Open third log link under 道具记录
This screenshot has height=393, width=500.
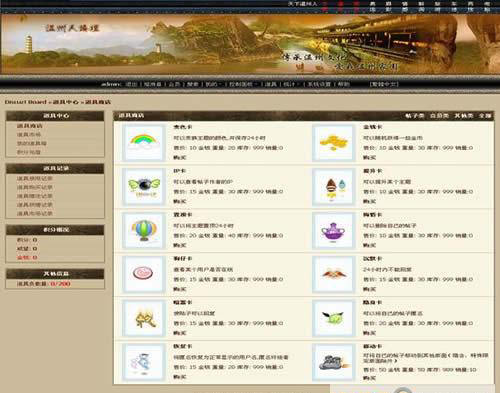tap(35, 196)
